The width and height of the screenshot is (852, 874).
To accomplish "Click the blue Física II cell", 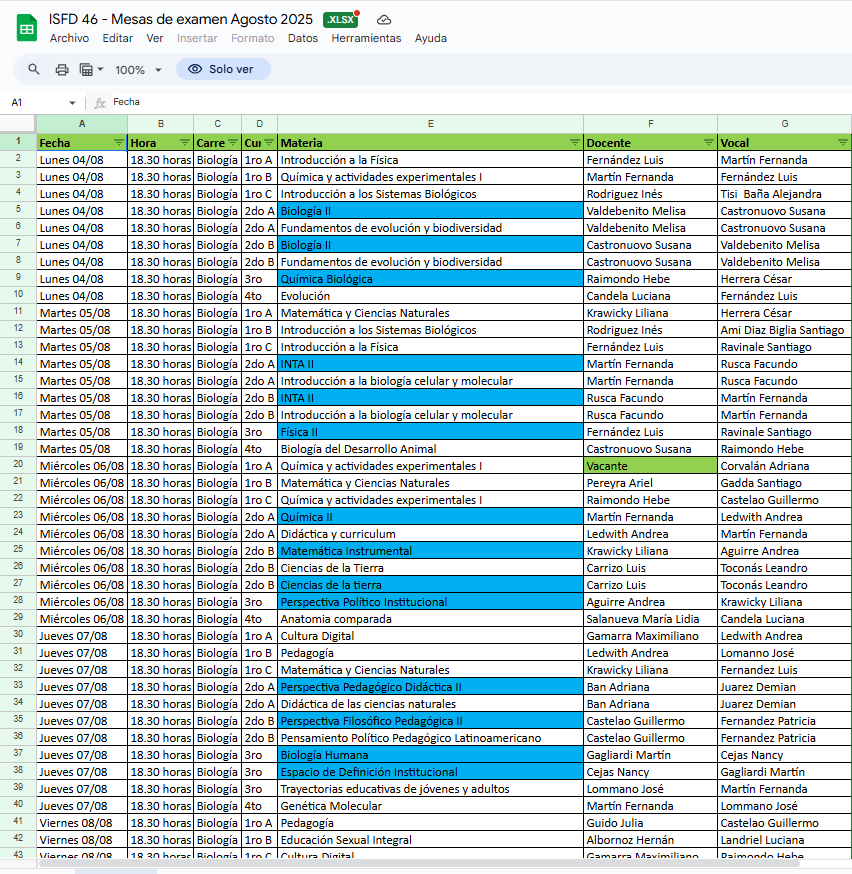I will (x=431, y=432).
